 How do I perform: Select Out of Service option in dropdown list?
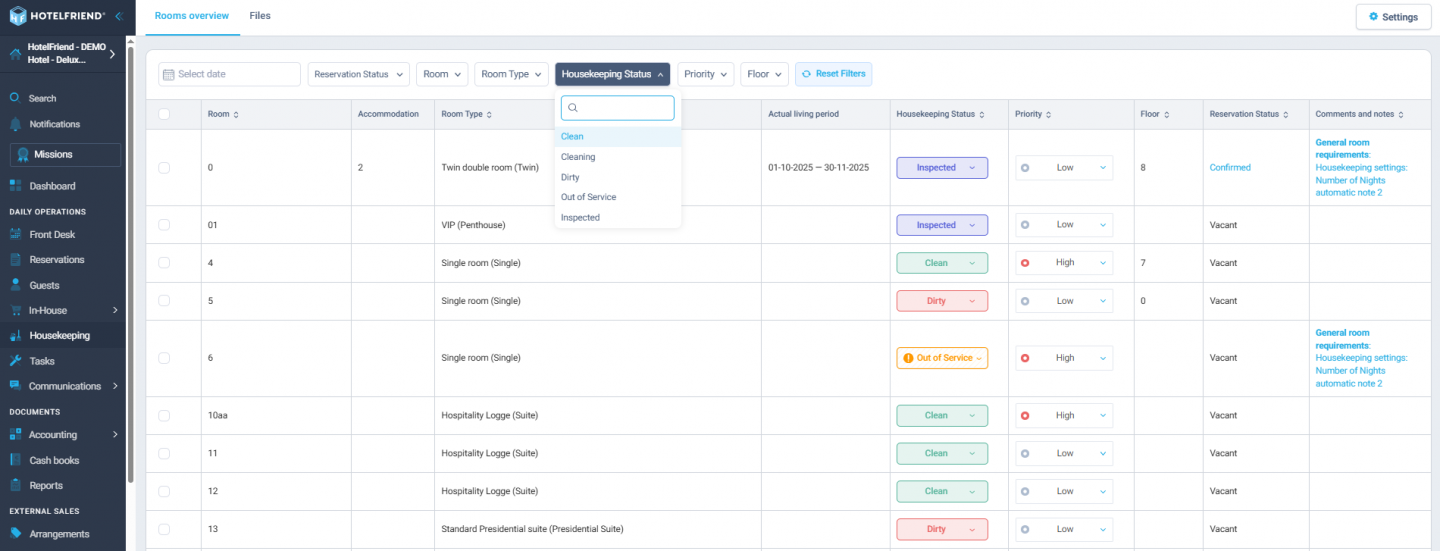click(618, 197)
